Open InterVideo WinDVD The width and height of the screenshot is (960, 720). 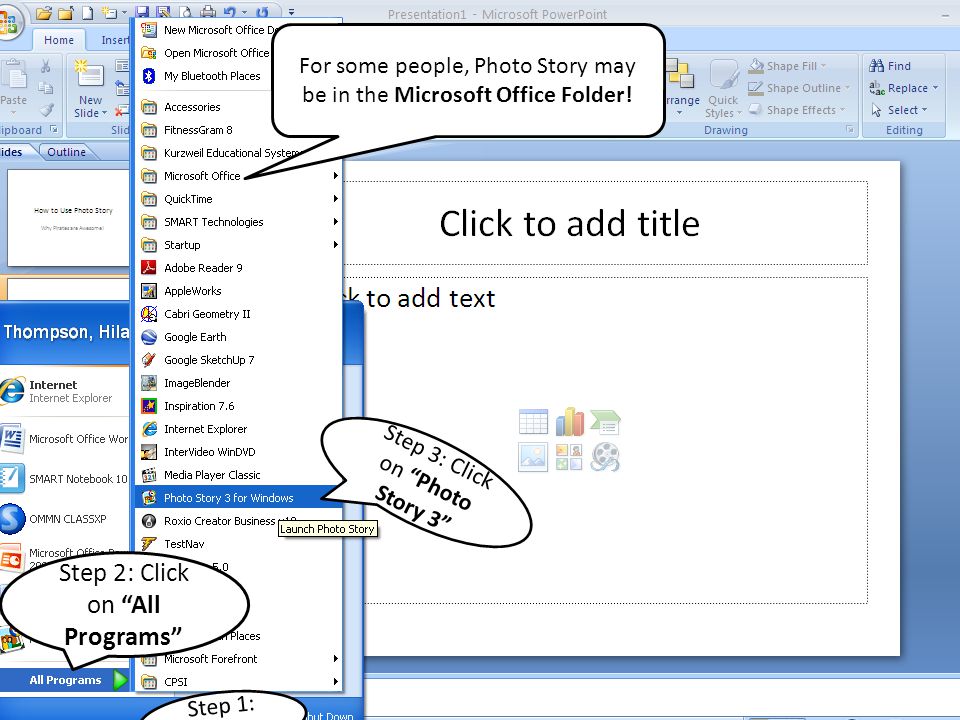(238, 452)
